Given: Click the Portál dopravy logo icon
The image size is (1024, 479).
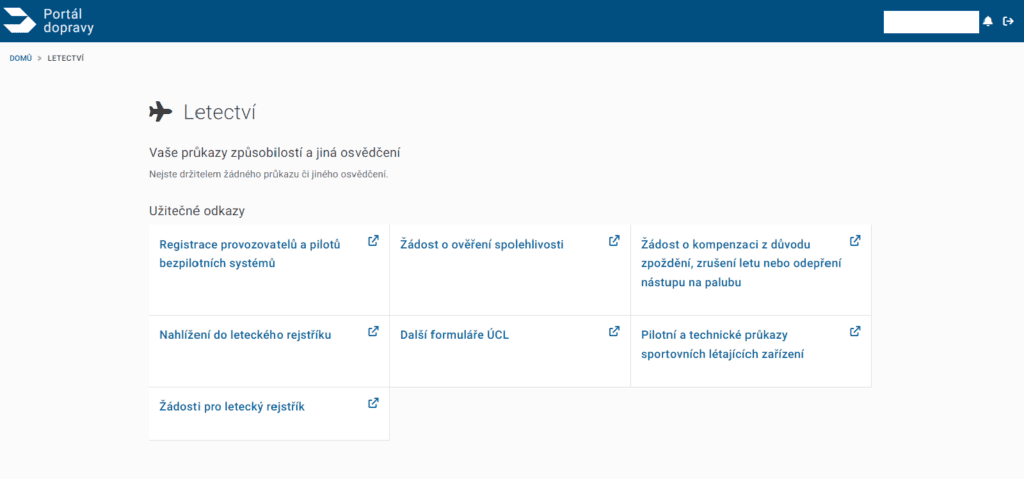Looking at the screenshot, I should coord(20,21).
